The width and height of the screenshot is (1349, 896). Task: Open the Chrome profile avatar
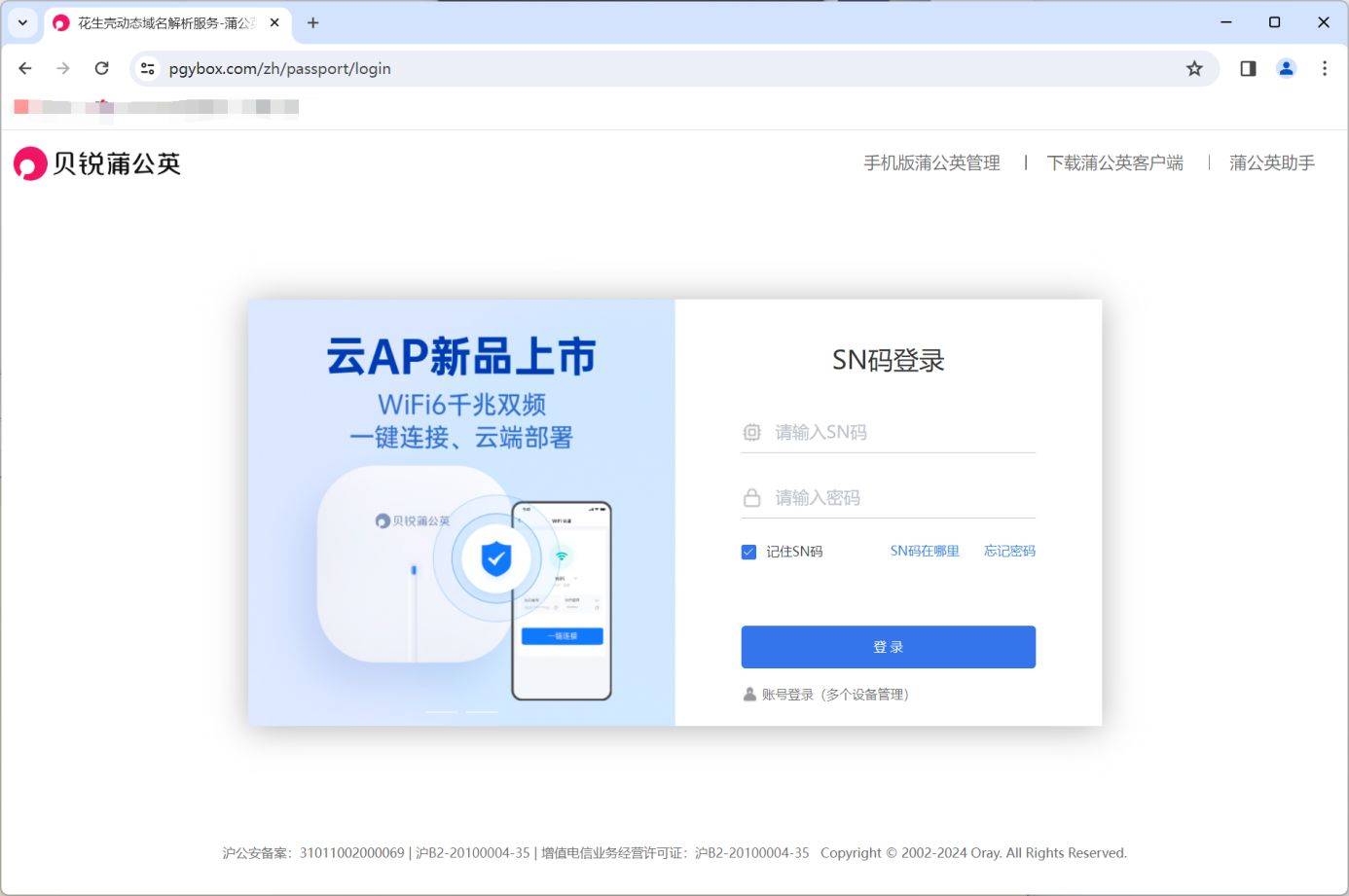[x=1286, y=68]
